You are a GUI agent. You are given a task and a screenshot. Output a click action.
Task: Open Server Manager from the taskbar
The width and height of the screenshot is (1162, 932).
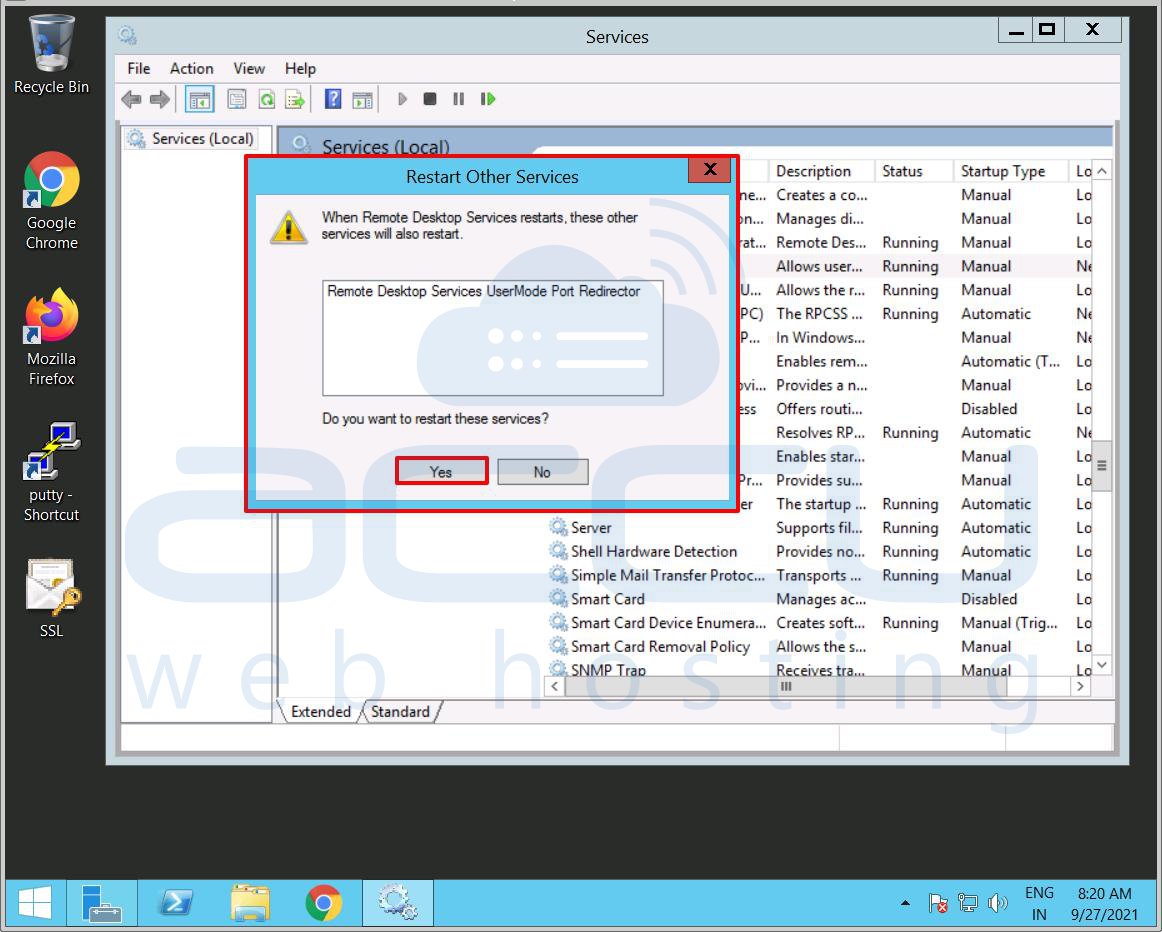(x=102, y=903)
